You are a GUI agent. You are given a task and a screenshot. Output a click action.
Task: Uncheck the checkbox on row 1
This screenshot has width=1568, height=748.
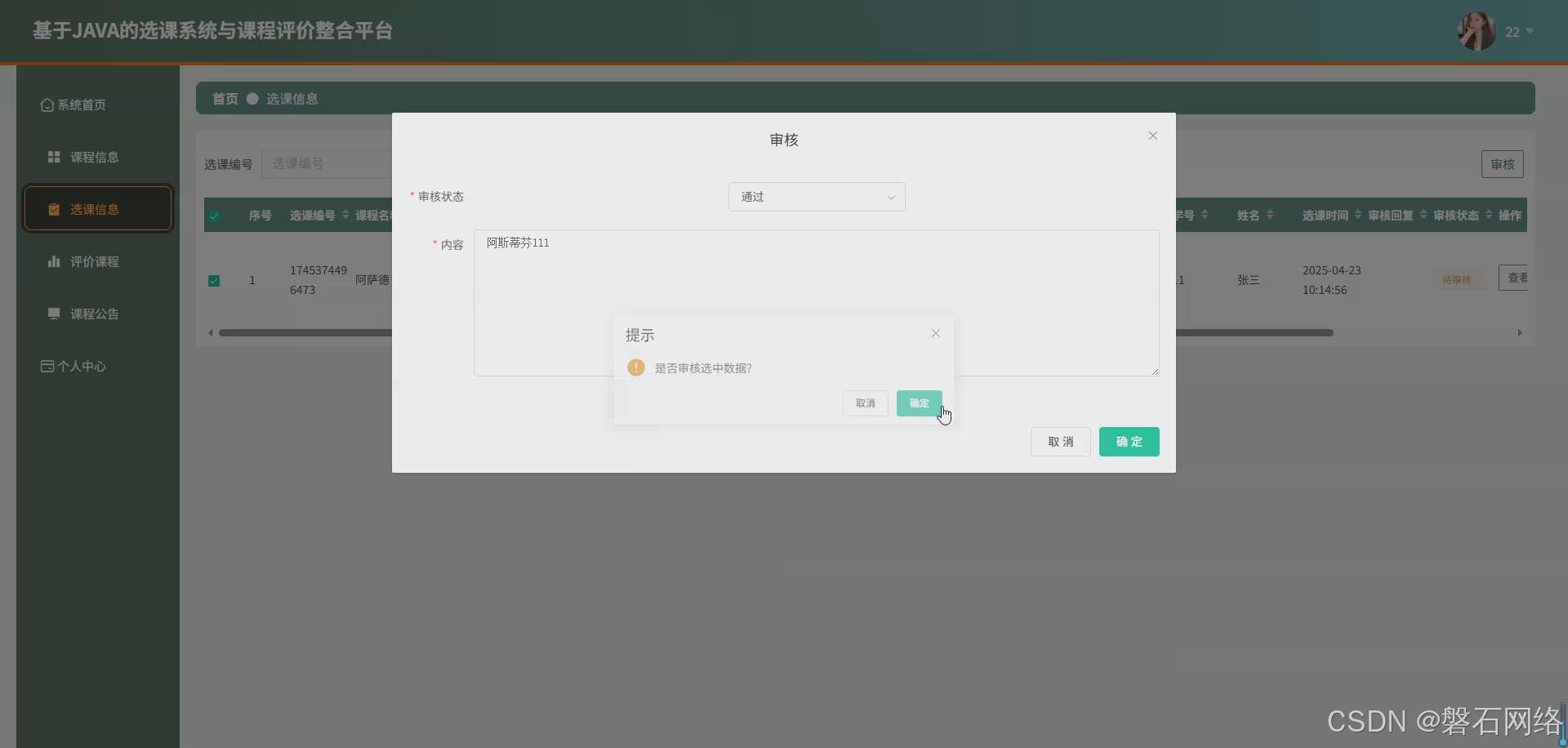click(x=214, y=280)
